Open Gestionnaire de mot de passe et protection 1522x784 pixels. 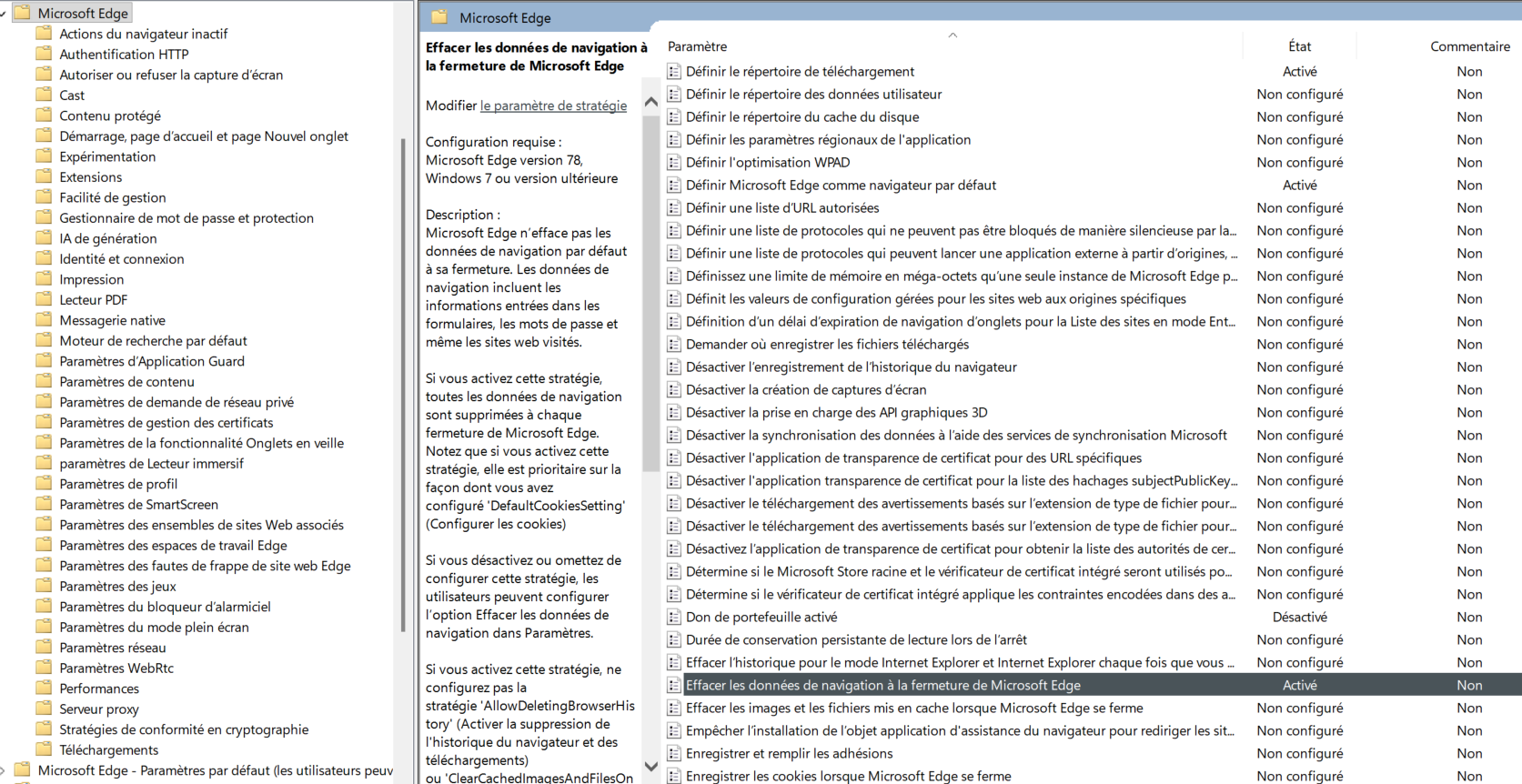tap(186, 217)
